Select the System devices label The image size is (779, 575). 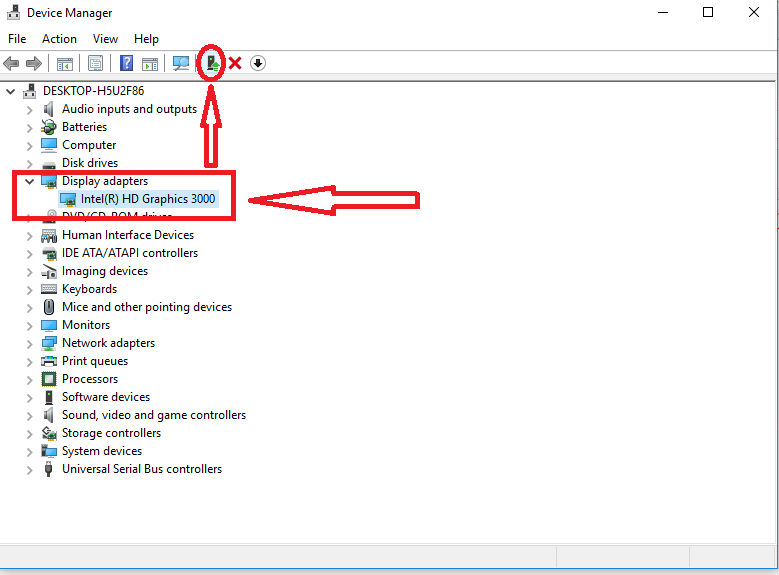[102, 451]
